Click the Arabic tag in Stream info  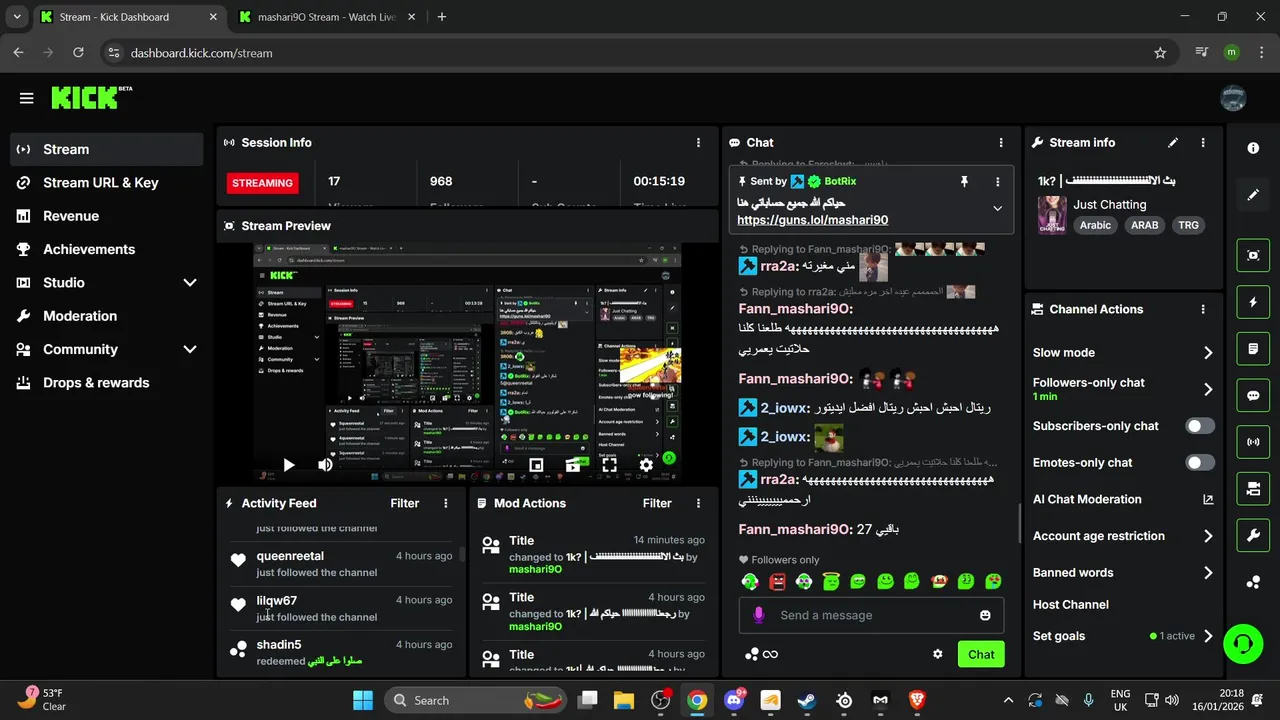coord(1095,226)
